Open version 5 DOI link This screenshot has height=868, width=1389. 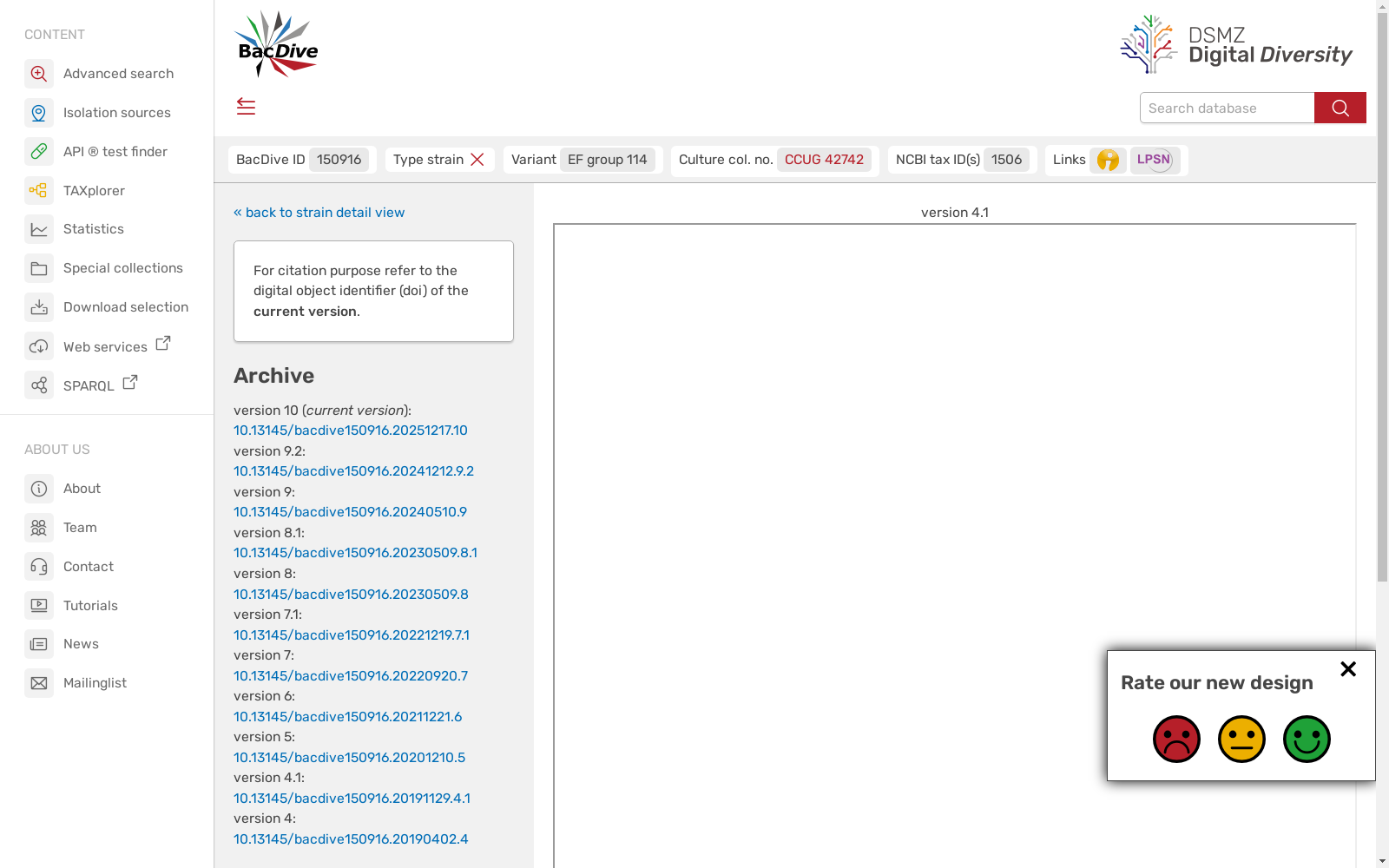click(349, 758)
